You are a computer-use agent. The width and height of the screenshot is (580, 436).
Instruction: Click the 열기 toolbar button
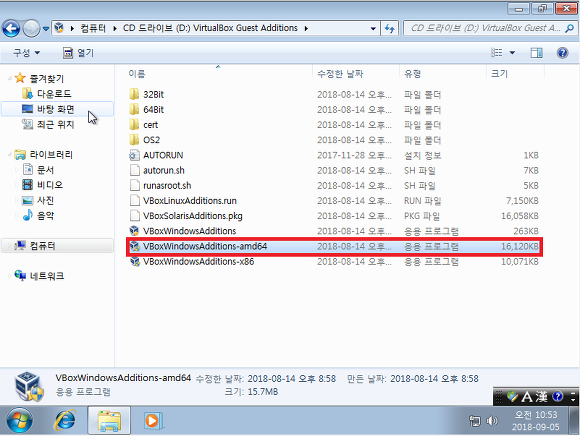coord(78,53)
